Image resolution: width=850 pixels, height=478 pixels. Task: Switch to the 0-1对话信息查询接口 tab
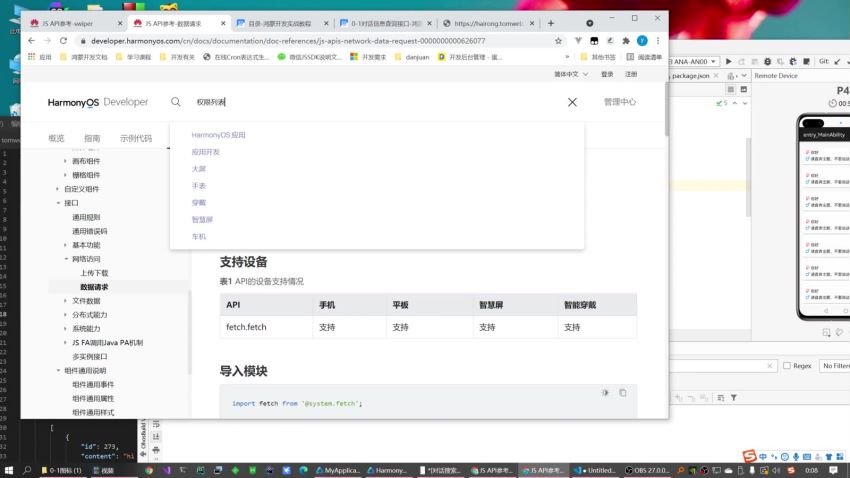(x=384, y=23)
